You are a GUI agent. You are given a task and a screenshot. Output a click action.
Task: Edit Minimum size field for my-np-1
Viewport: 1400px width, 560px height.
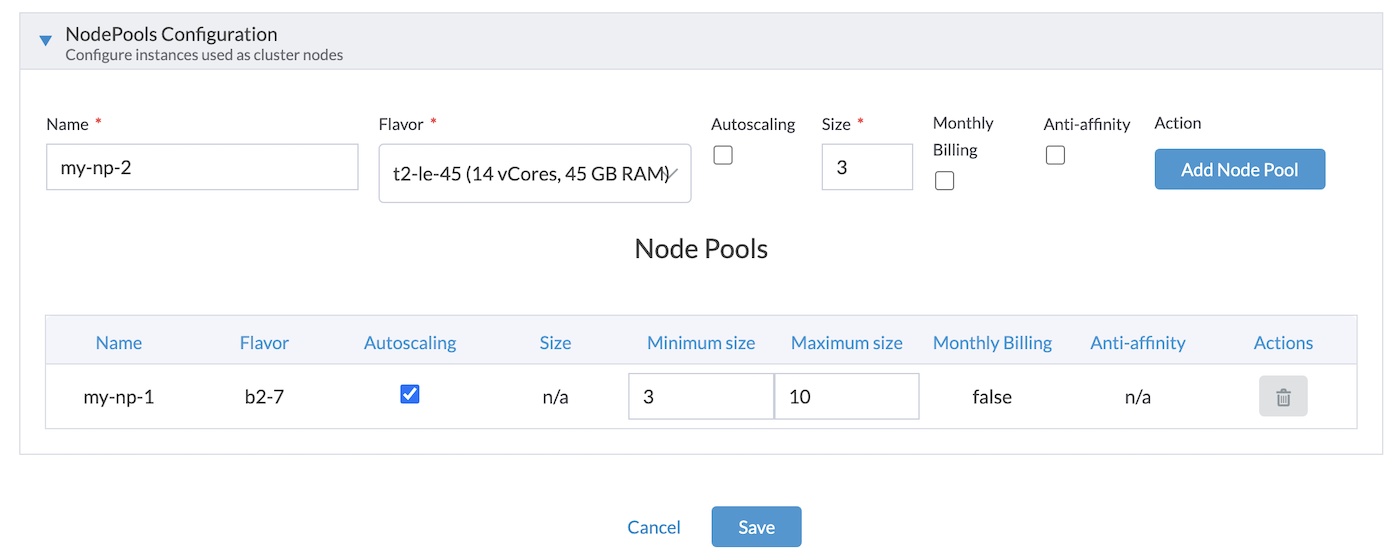(x=700, y=397)
